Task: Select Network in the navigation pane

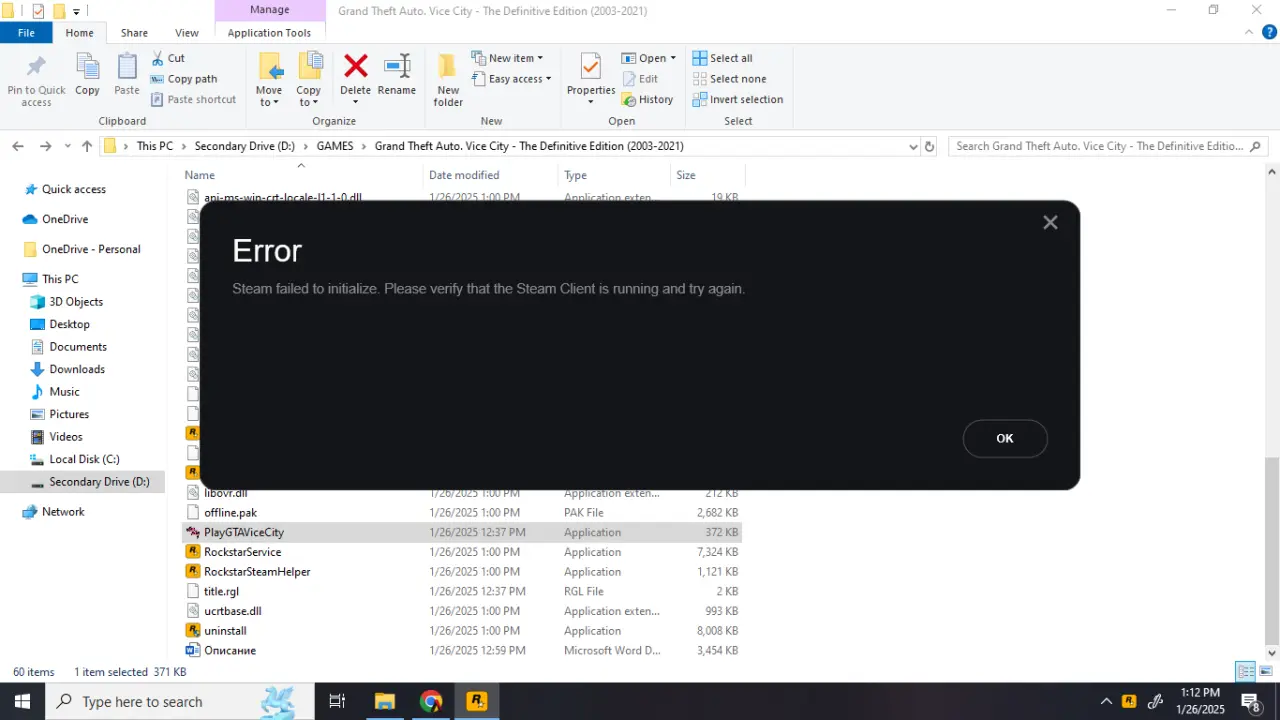Action: (x=63, y=511)
